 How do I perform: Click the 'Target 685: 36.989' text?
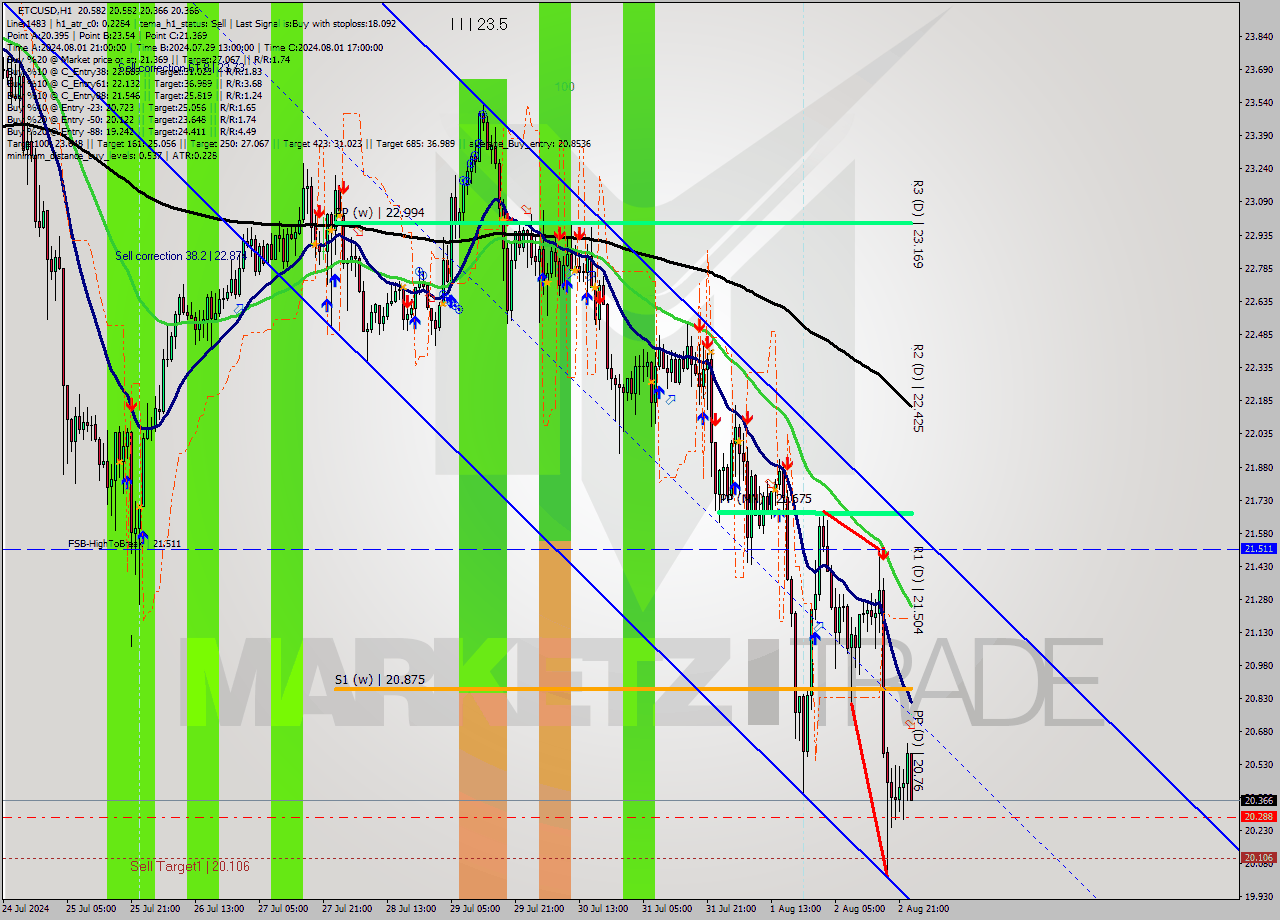(413, 144)
